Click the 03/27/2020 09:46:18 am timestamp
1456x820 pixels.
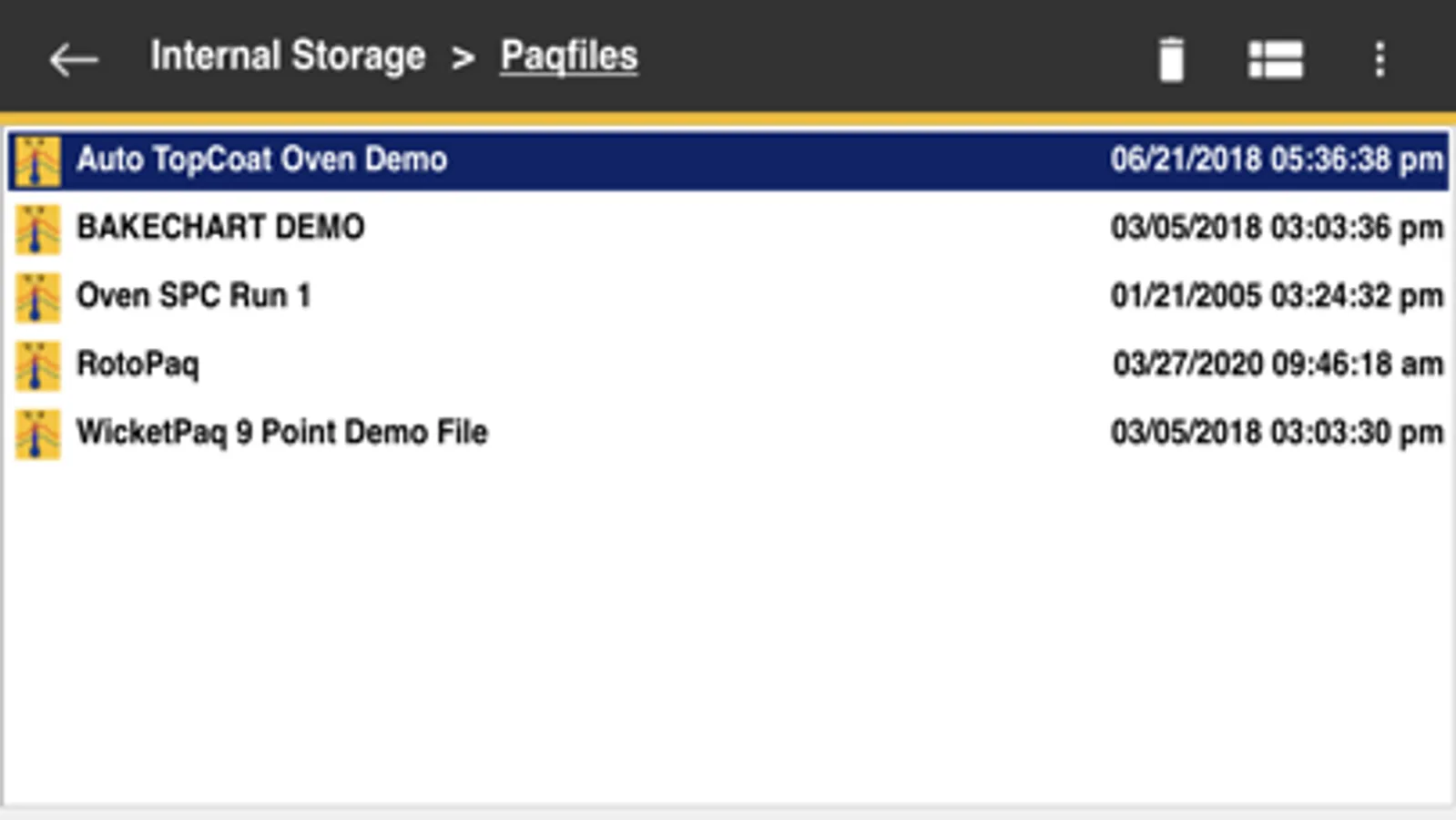1278,364
